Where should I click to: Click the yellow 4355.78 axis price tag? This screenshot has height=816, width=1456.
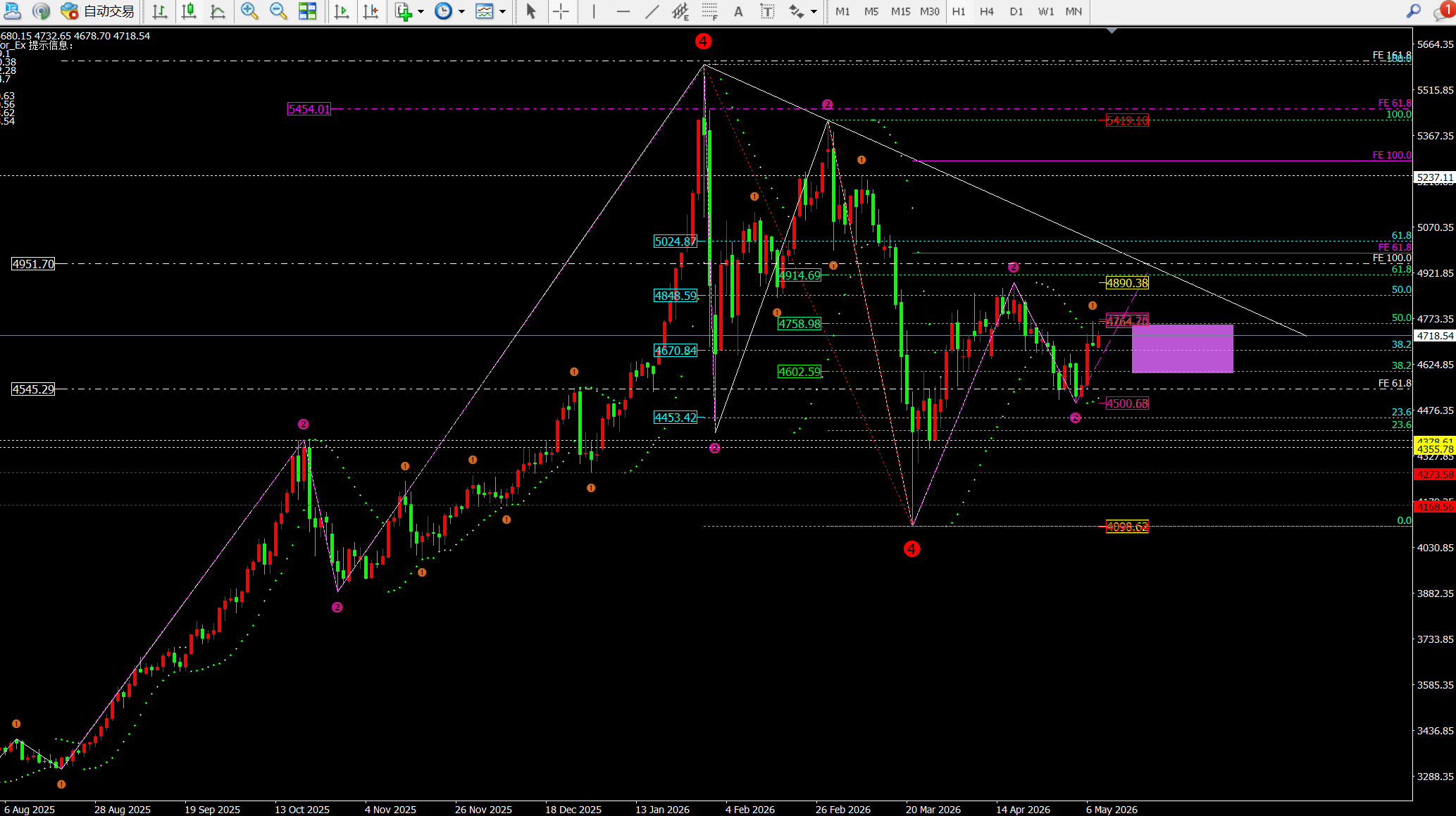(1435, 449)
